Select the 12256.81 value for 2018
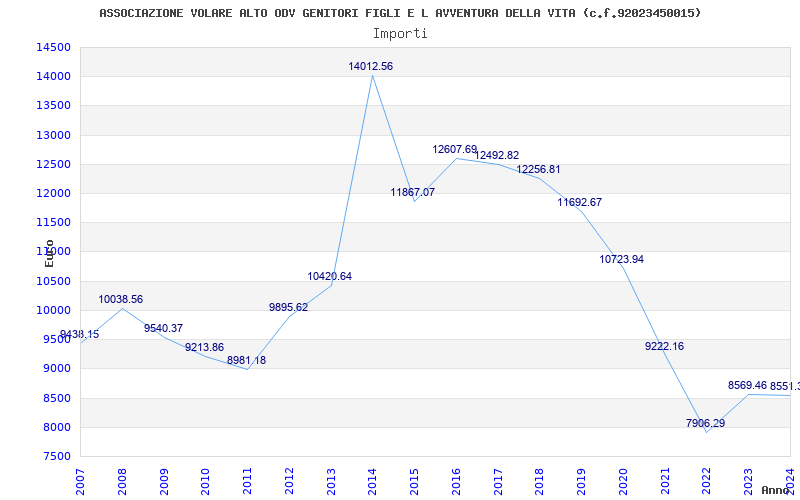 click(x=538, y=169)
